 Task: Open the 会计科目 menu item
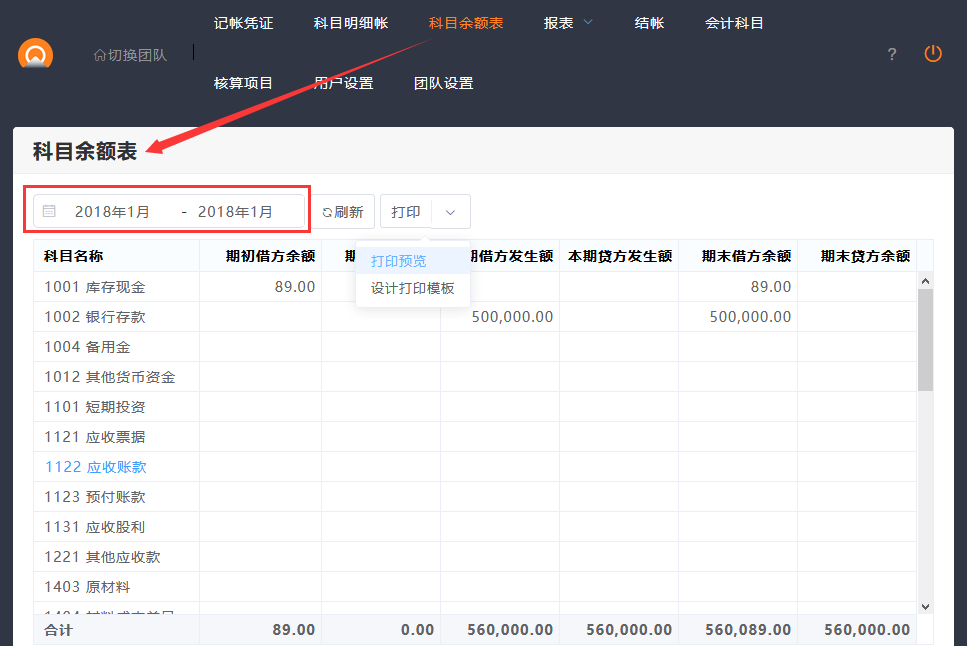(734, 23)
